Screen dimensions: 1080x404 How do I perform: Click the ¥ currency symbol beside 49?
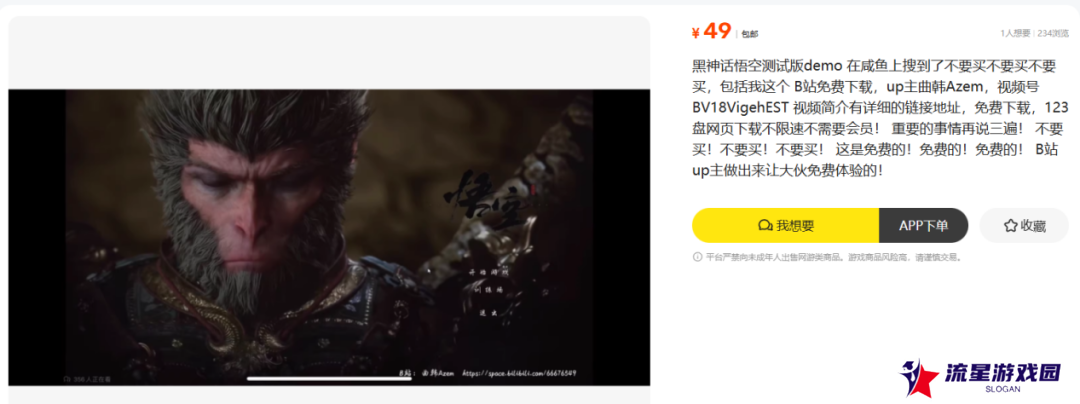pos(696,32)
